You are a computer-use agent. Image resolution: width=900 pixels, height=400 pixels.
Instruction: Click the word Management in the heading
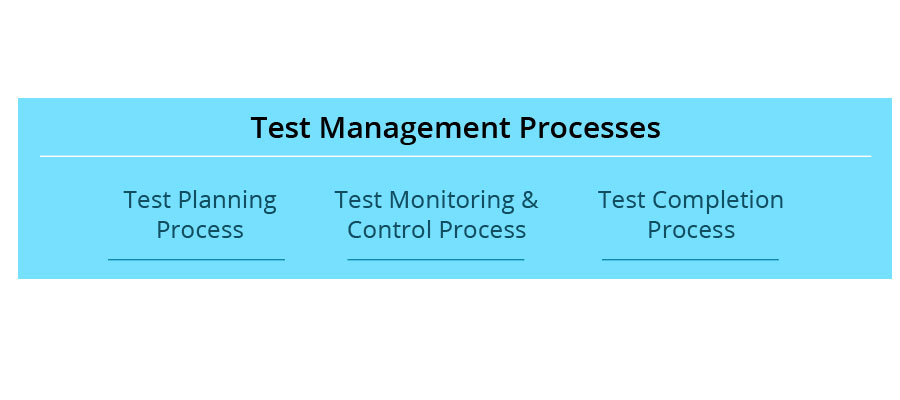click(415, 128)
